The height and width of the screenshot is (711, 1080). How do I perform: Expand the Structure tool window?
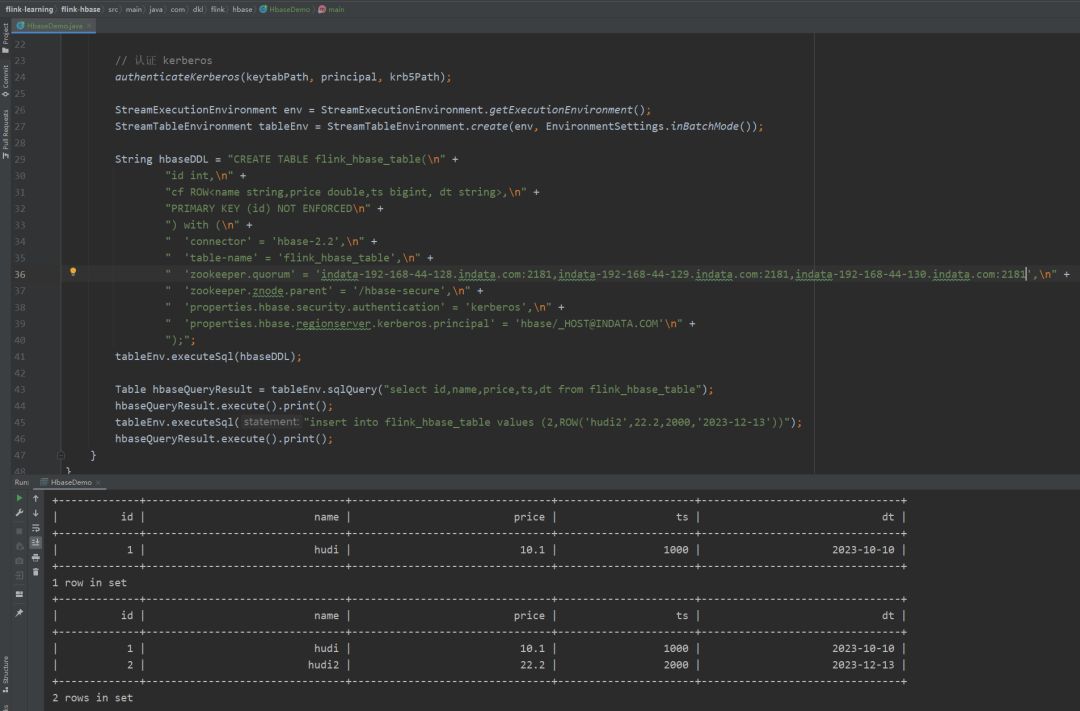pos(5,672)
